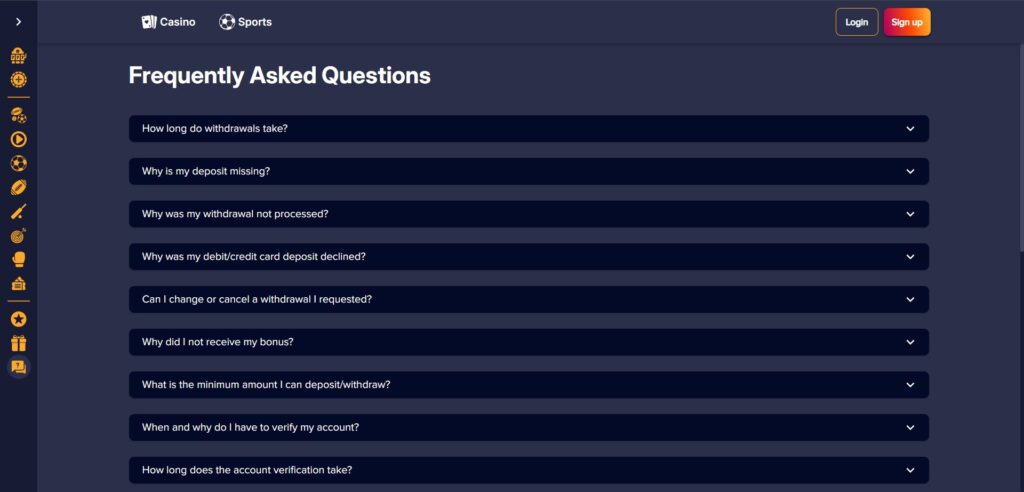The width and height of the screenshot is (1024, 492).
Task: Click the page's vertical scrollbar
Action: pos(1020,150)
